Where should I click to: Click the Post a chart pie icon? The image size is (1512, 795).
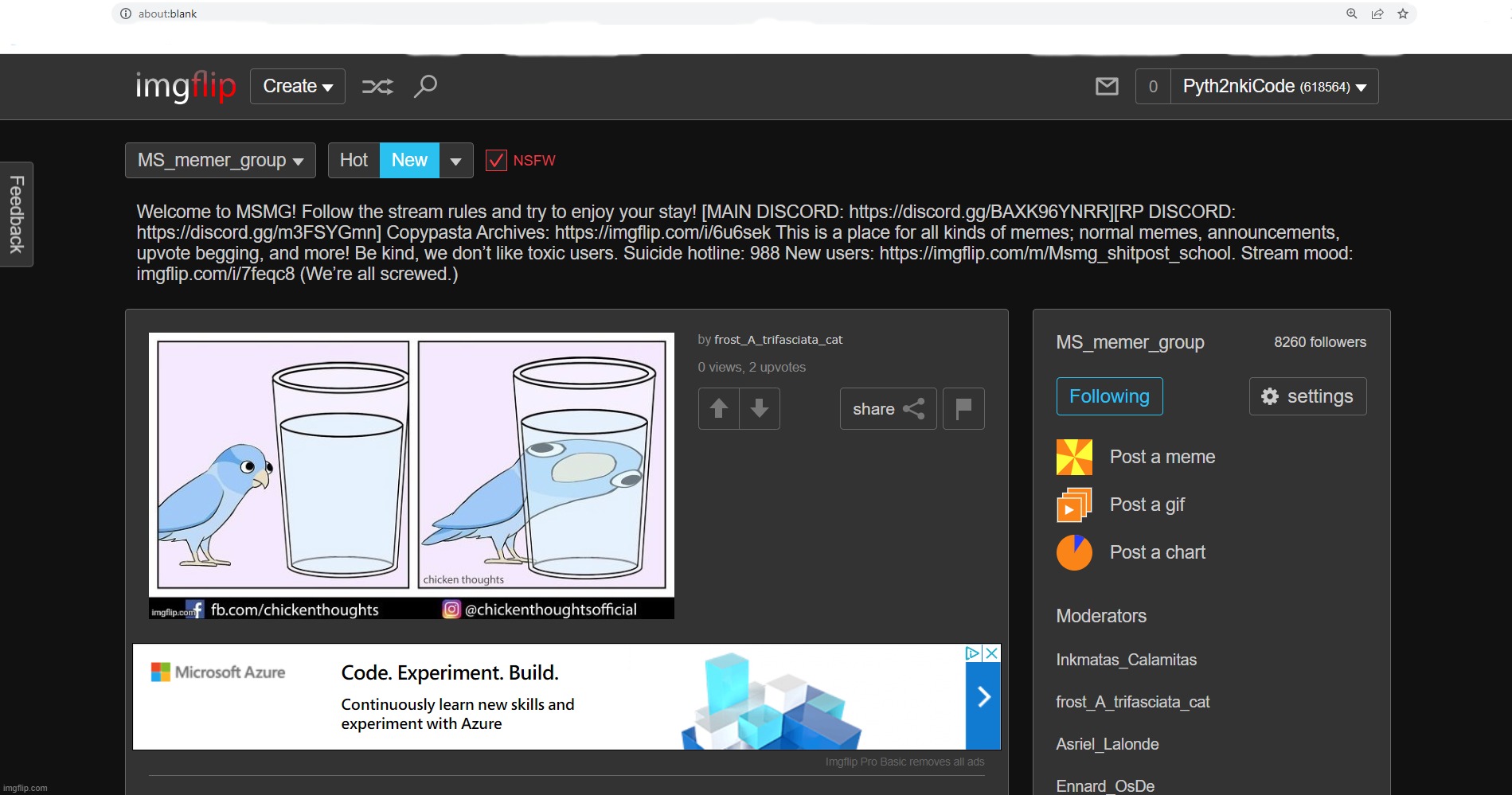click(x=1074, y=552)
